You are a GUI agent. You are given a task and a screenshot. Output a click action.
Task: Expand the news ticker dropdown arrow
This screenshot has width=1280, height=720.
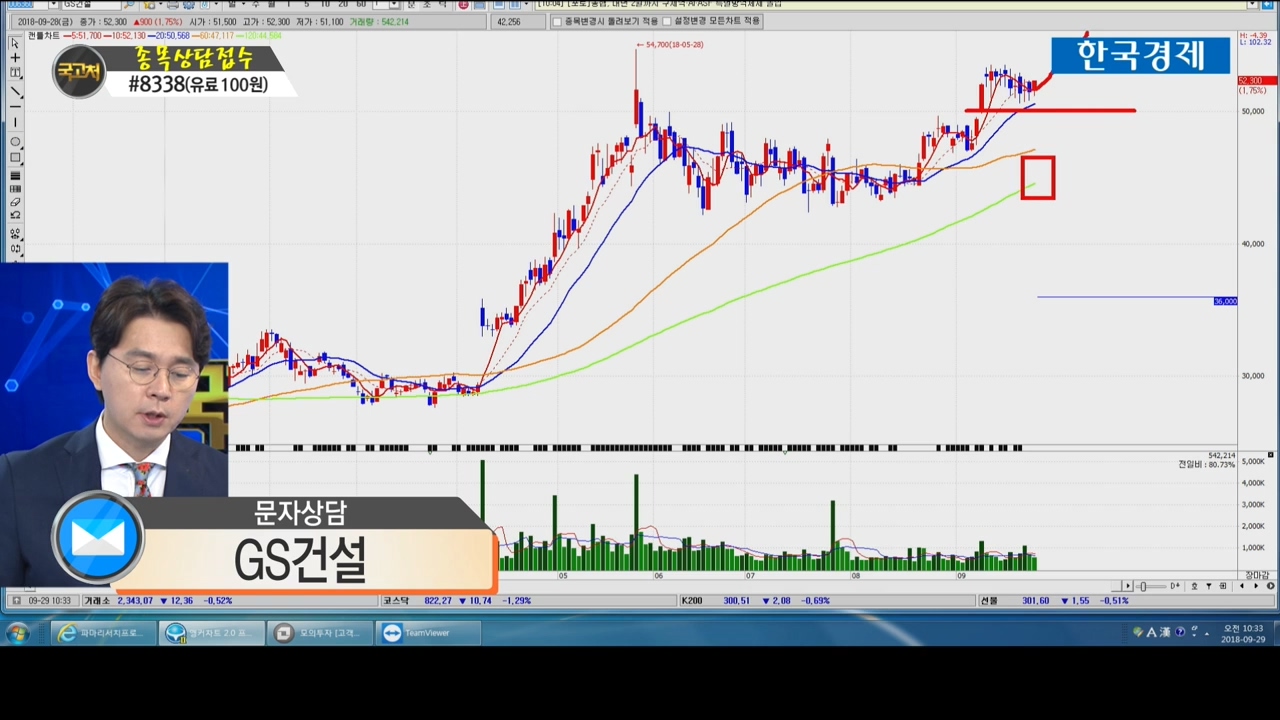pos(1253,5)
